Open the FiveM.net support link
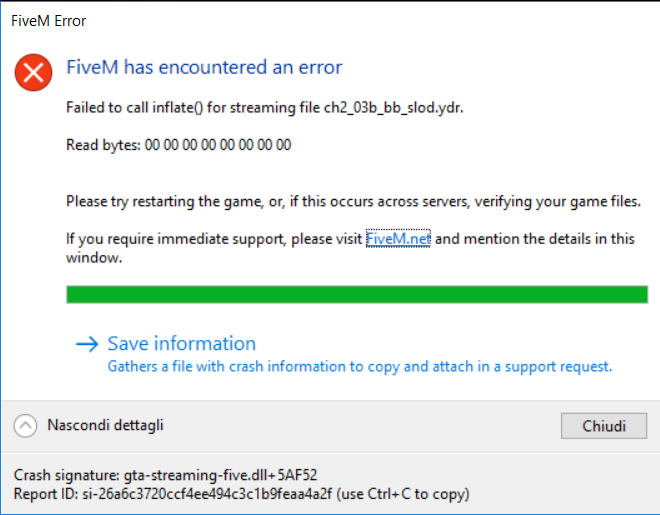Viewport: 660px width, 515px height. click(x=398, y=239)
